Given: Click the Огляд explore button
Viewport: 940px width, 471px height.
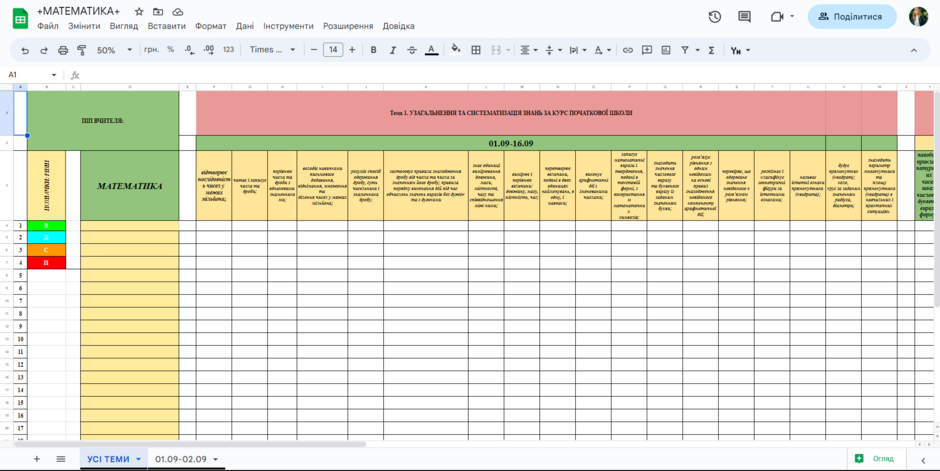Looking at the screenshot, I should pyautogui.click(x=875, y=459).
